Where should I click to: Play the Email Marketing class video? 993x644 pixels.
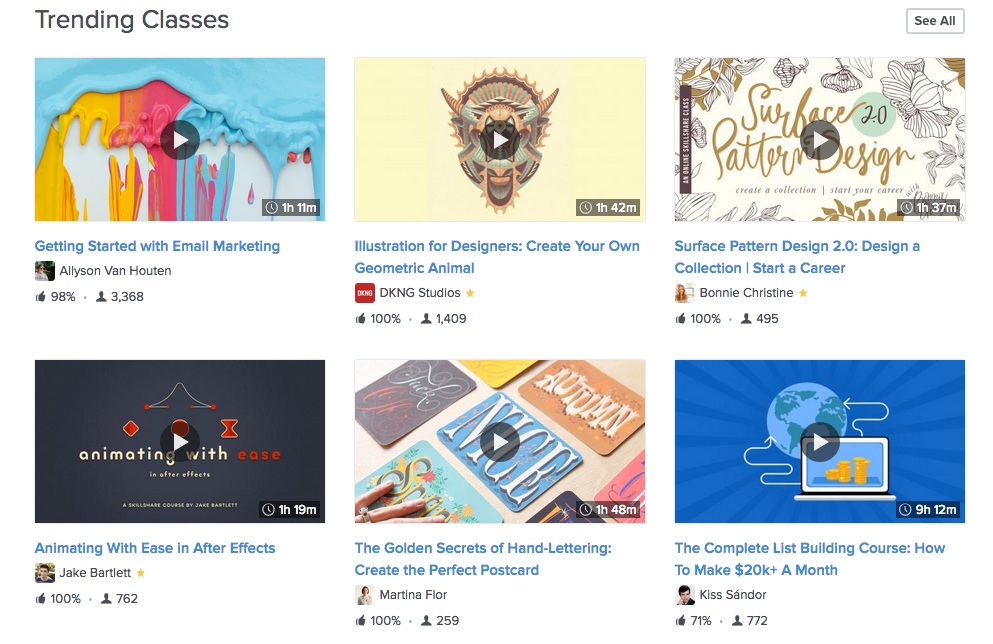[180, 140]
